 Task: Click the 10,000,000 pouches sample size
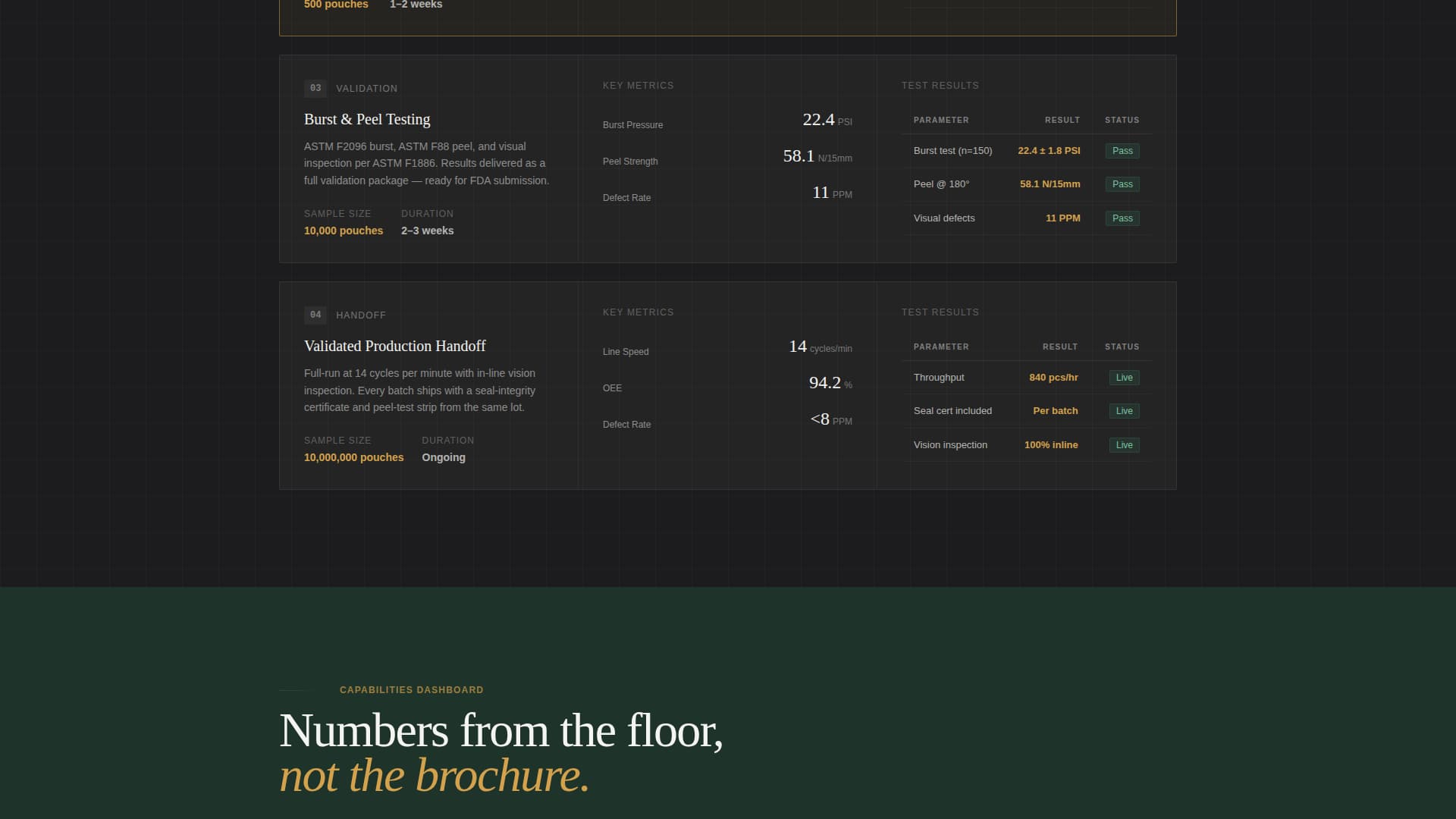click(x=353, y=457)
